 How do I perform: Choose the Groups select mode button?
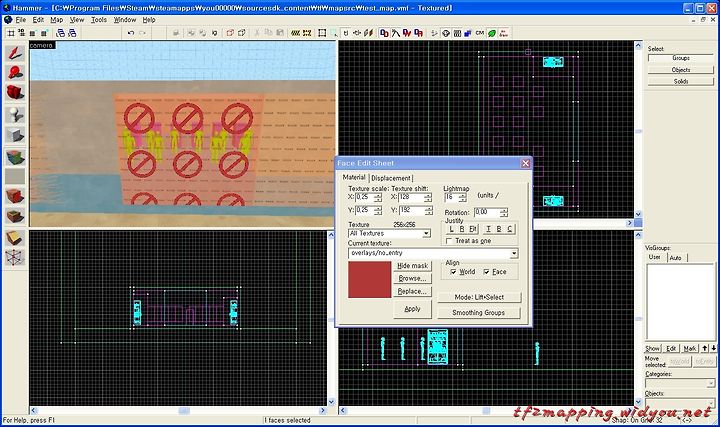point(681,58)
